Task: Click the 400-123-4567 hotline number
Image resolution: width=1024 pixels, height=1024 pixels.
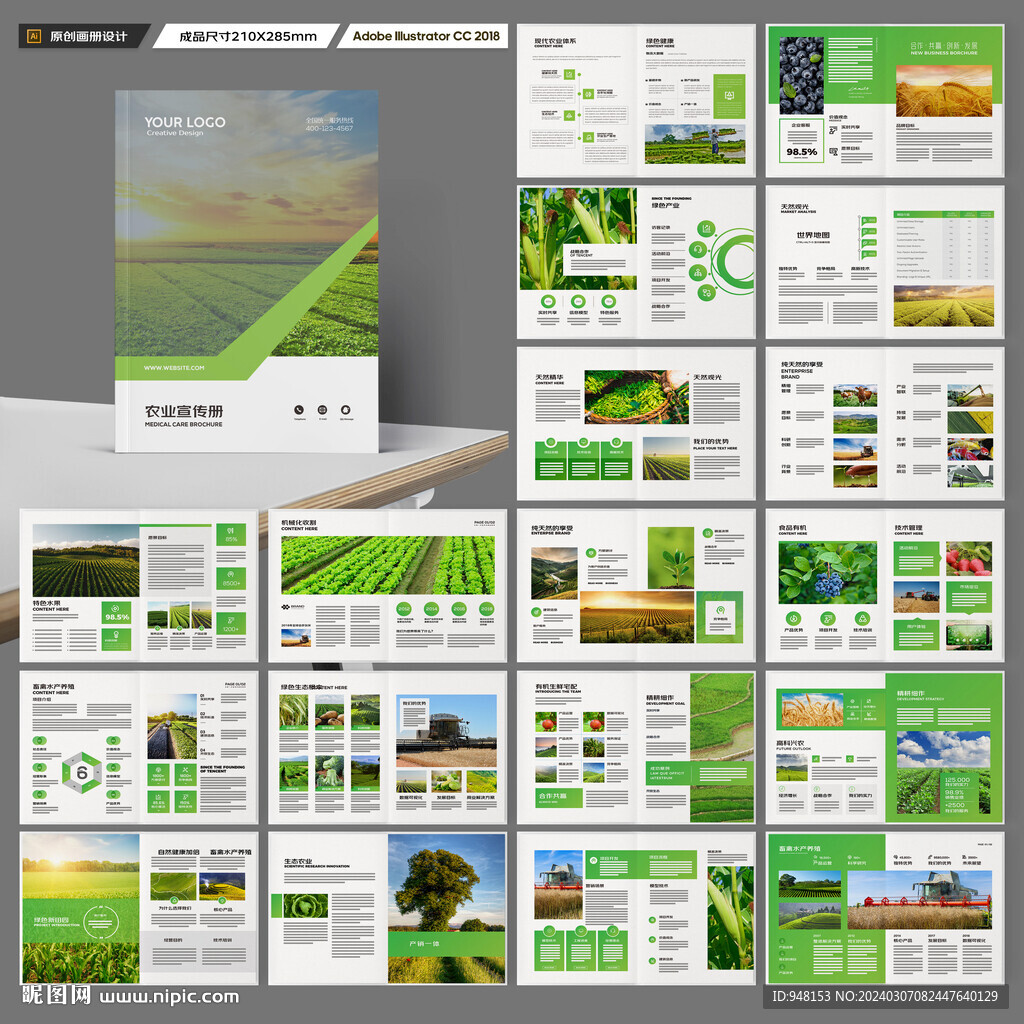Action: pos(329,129)
